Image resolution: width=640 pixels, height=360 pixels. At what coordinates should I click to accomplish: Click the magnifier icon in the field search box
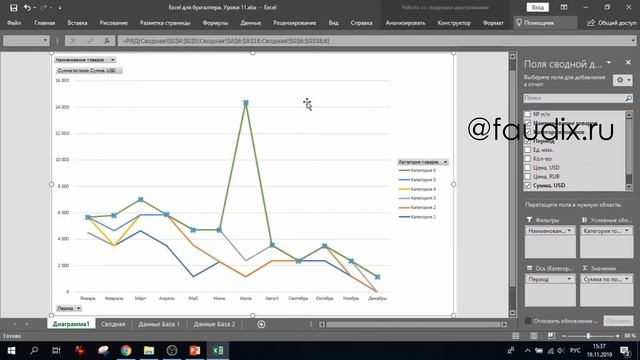629,98
